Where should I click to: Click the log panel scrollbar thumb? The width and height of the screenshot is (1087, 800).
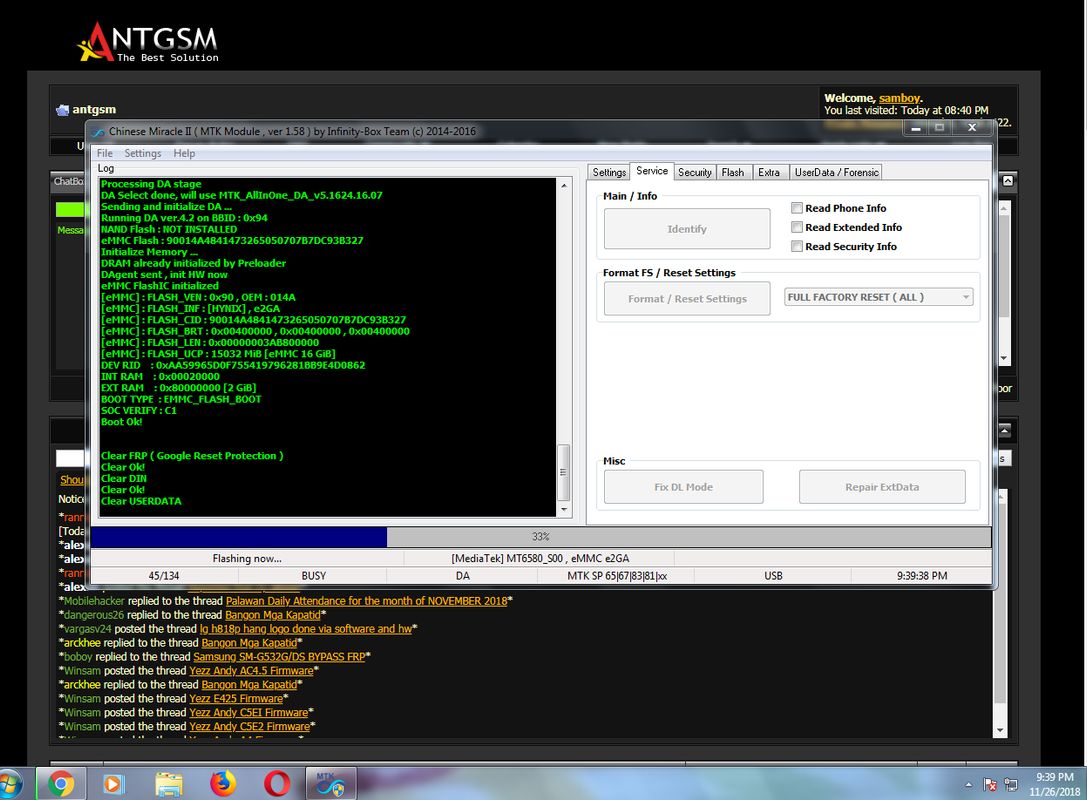tap(564, 472)
